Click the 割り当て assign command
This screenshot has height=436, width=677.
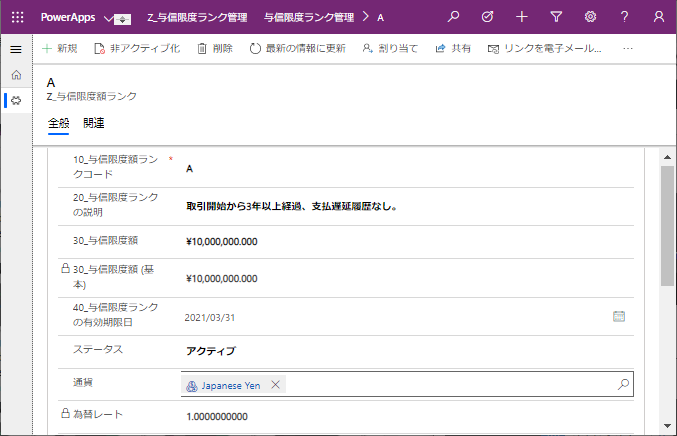(x=390, y=48)
